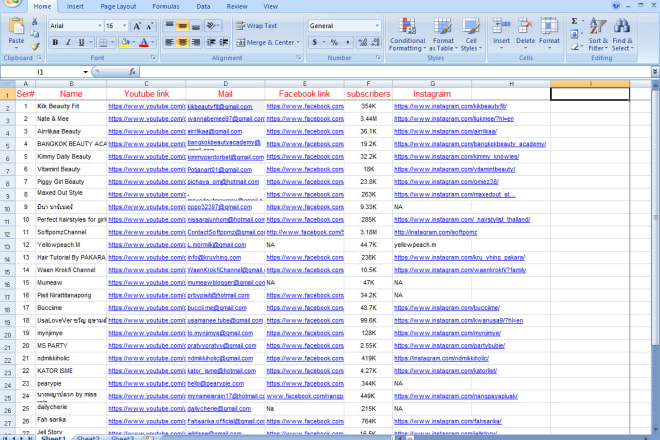Decrease font size with Shrink Font
The height and width of the screenshot is (440, 660).
(150, 26)
